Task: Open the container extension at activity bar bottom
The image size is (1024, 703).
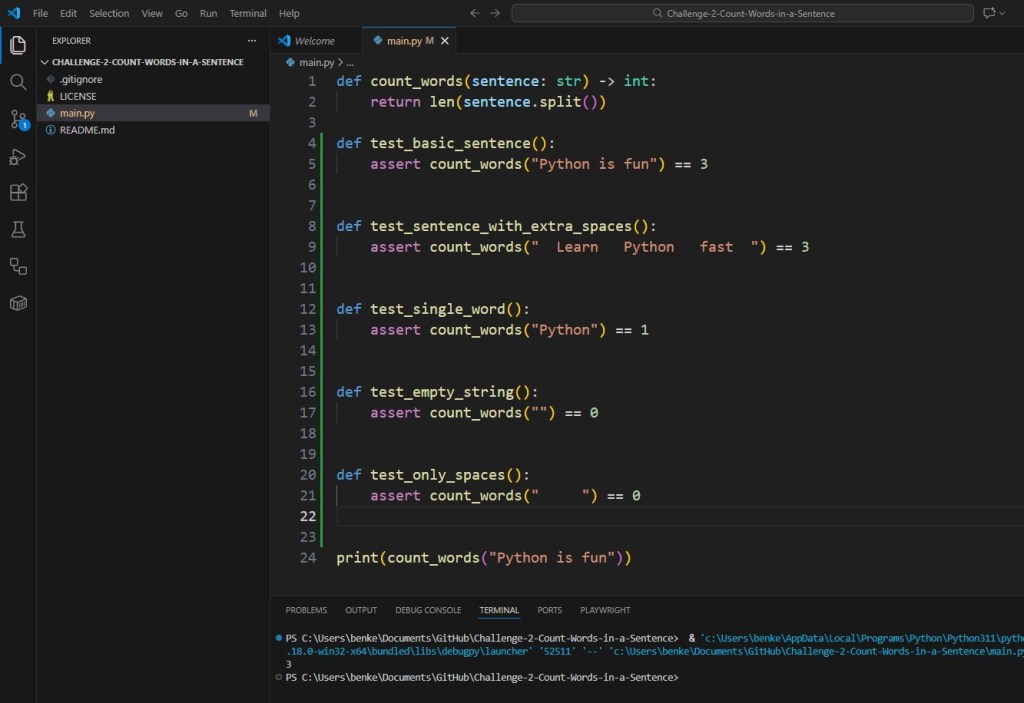Action: point(17,302)
